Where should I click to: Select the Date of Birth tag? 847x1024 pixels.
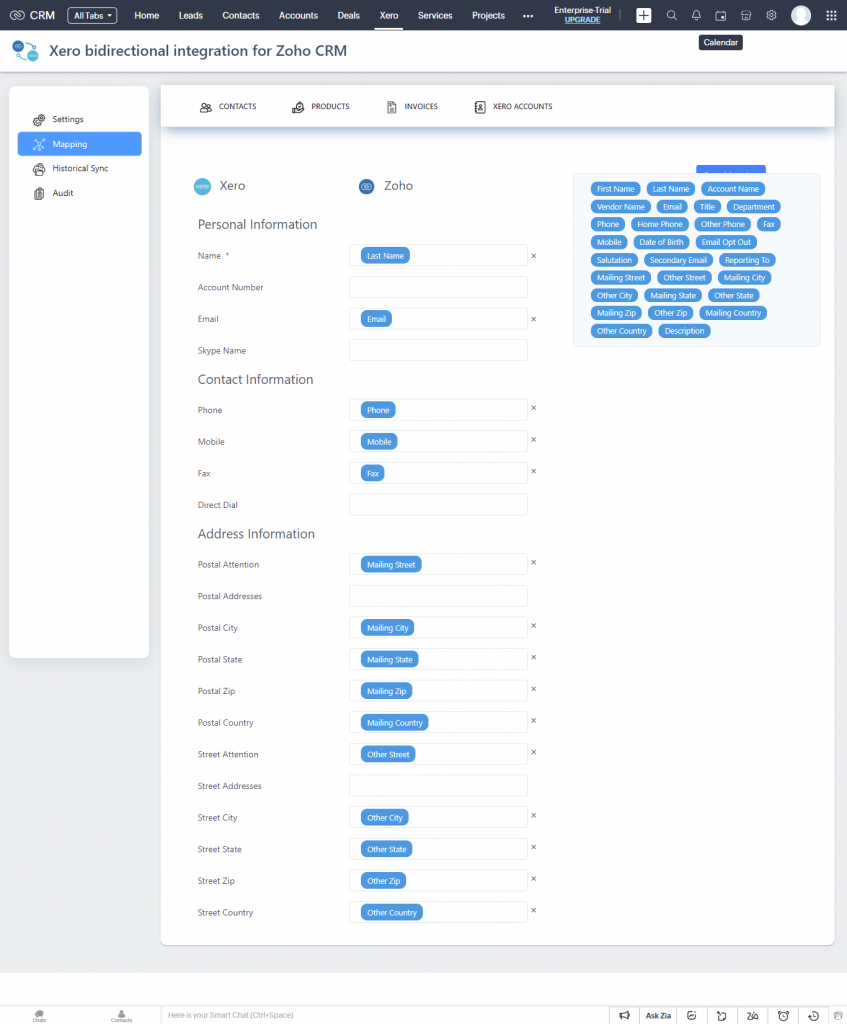click(661, 242)
